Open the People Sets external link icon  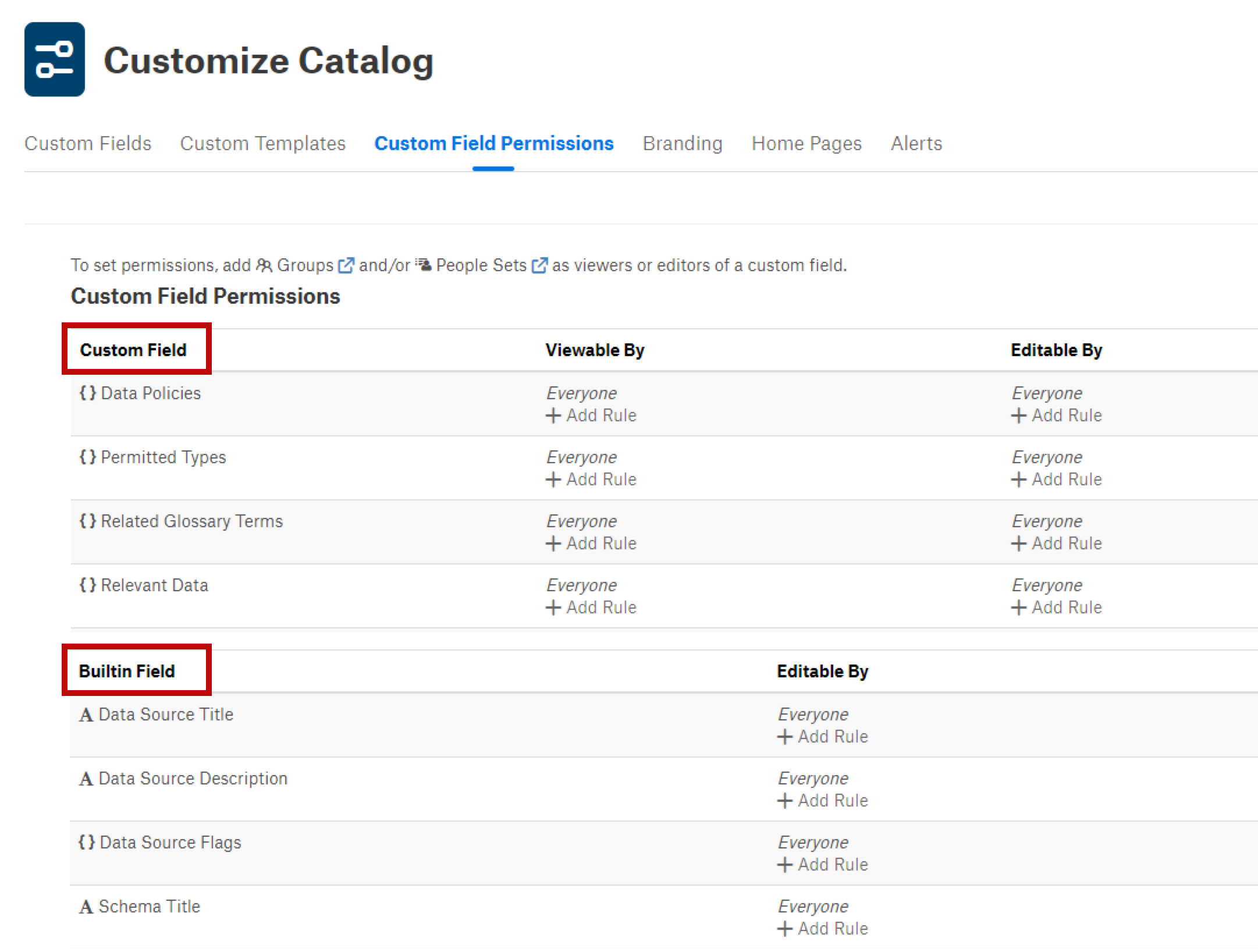539,265
